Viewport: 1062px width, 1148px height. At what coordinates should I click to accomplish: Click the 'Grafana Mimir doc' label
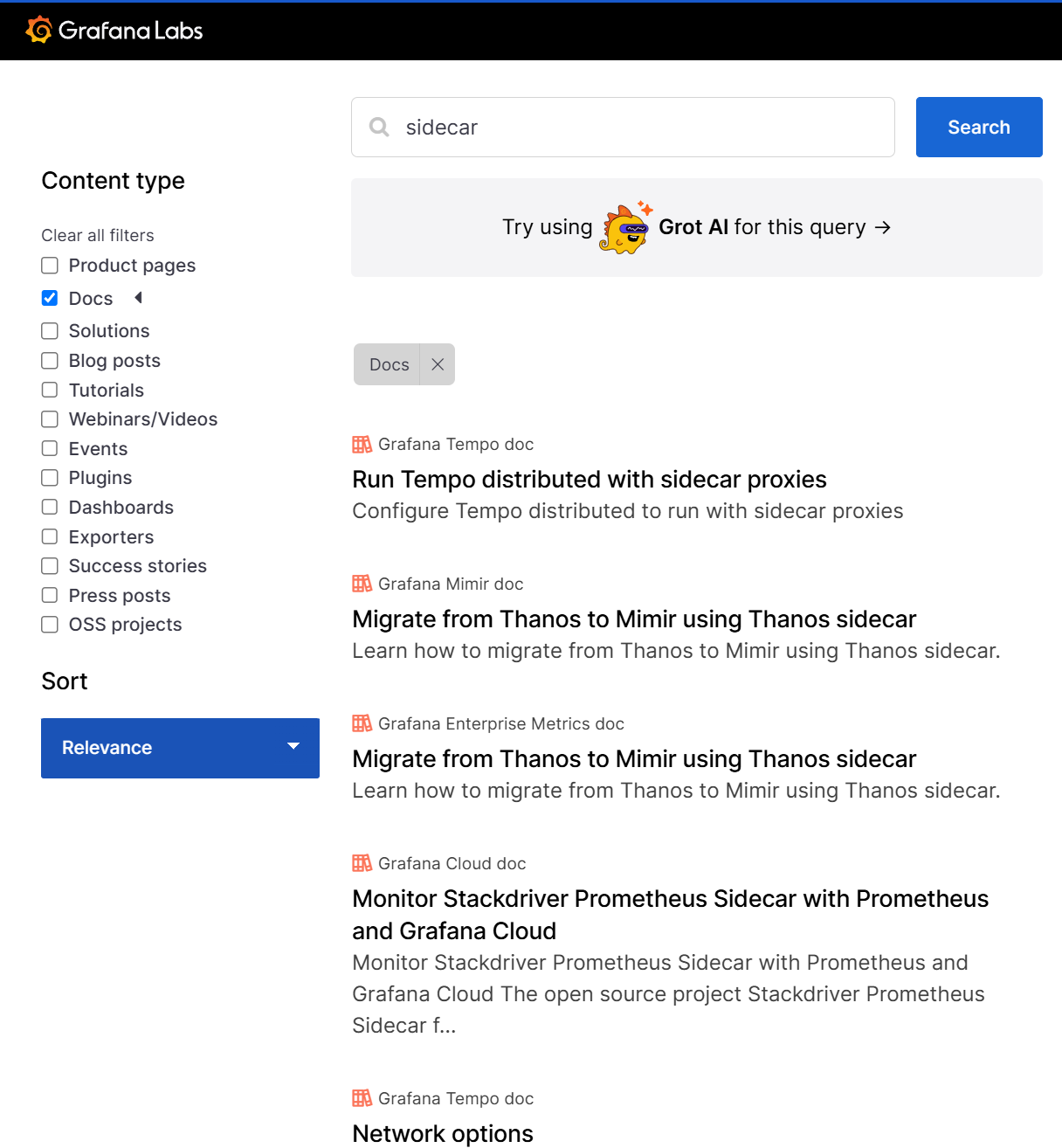451,584
